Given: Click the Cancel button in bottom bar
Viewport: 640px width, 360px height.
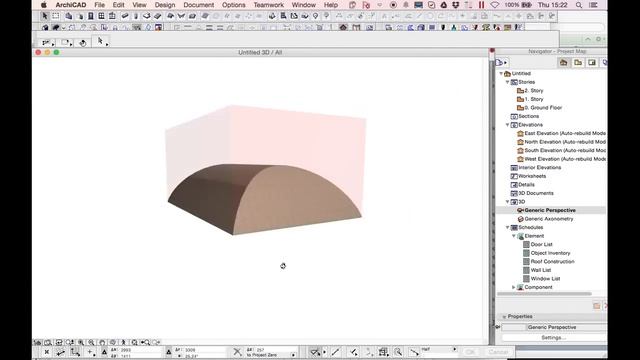Looking at the screenshot, I should (x=498, y=352).
